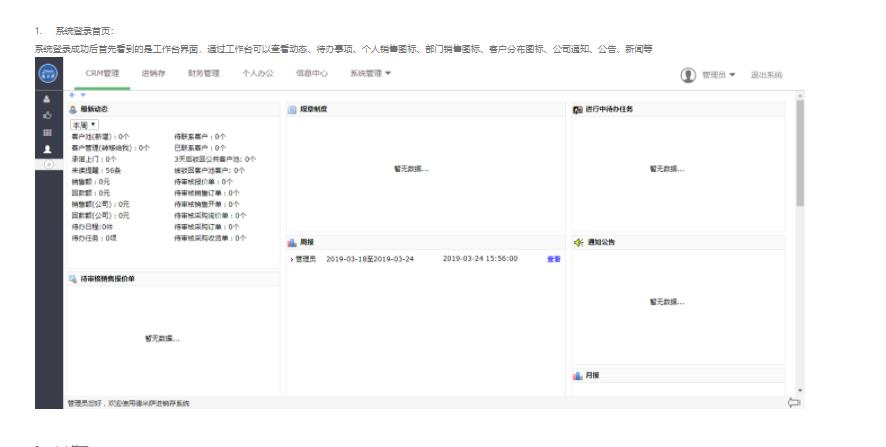Click the administrator avatar icon
Image resolution: width=886 pixels, height=447 pixels.
coord(688,75)
